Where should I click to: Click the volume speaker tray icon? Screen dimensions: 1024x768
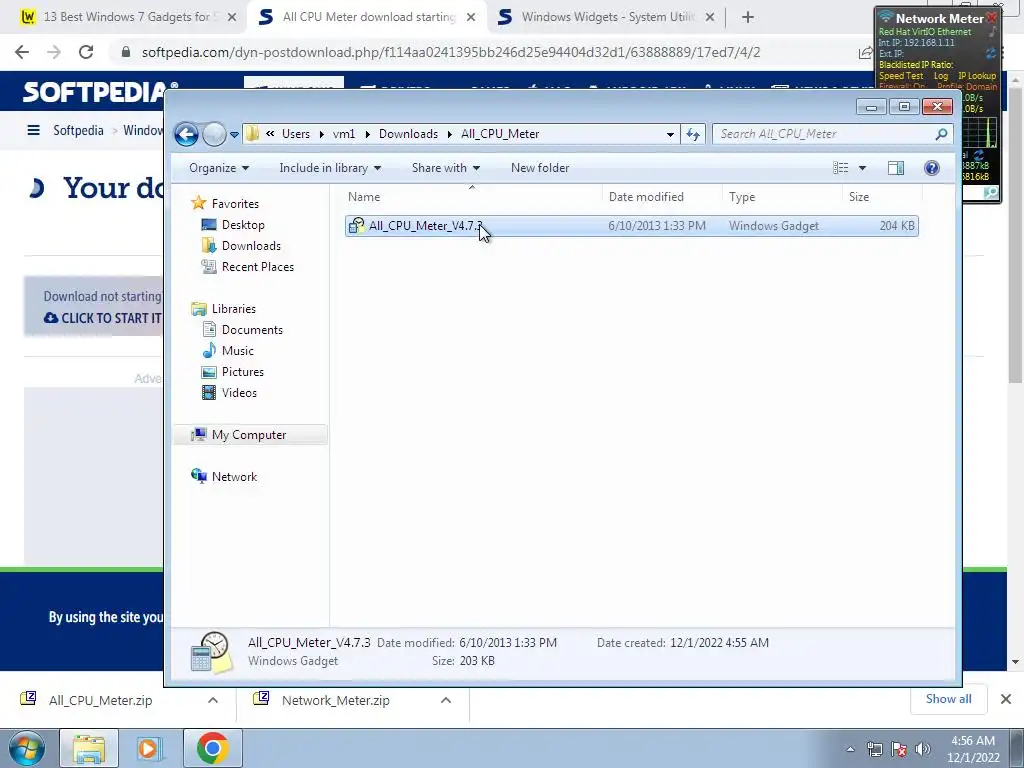pyautogui.click(x=923, y=749)
